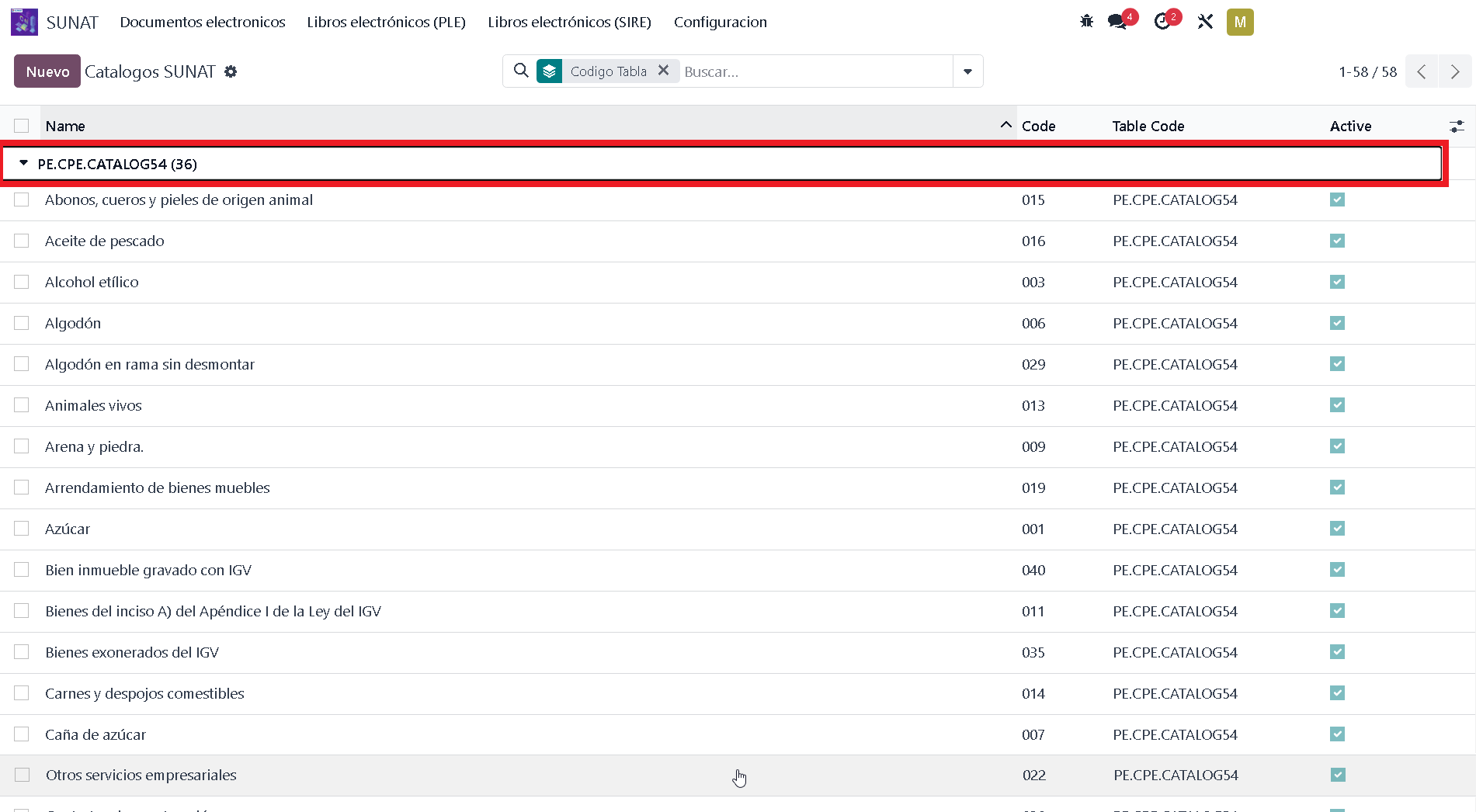Image resolution: width=1476 pixels, height=812 pixels.
Task: Click the search magnifier icon
Action: (521, 71)
